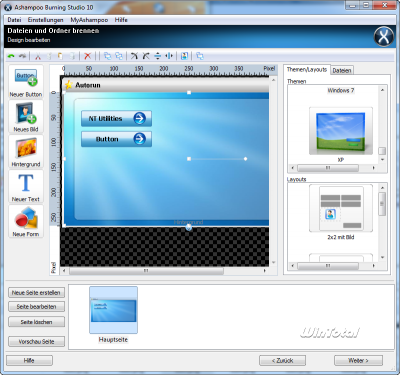400x375 pixels.
Task: Click the vertical centering arrows toolbar icon
Action: (158, 56)
